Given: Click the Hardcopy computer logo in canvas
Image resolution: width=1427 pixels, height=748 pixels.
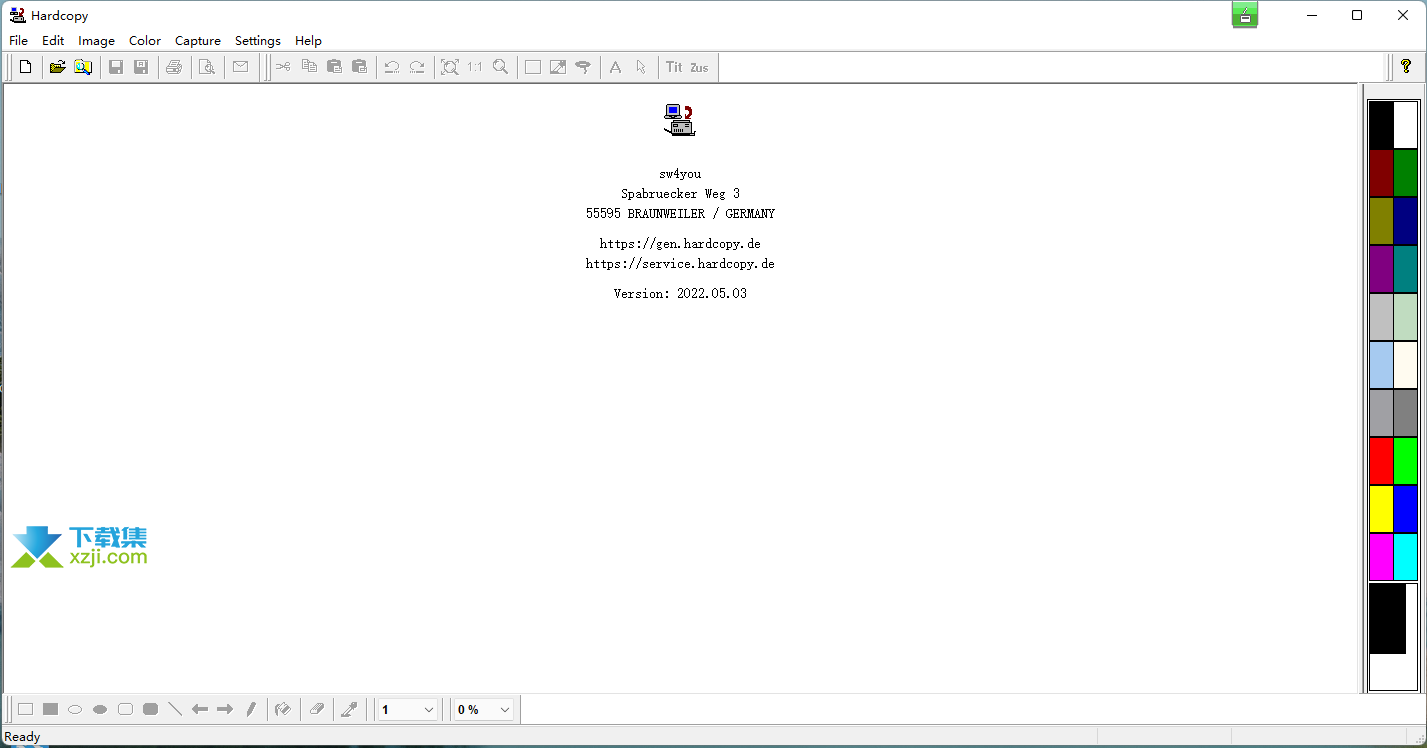Looking at the screenshot, I should click(679, 120).
